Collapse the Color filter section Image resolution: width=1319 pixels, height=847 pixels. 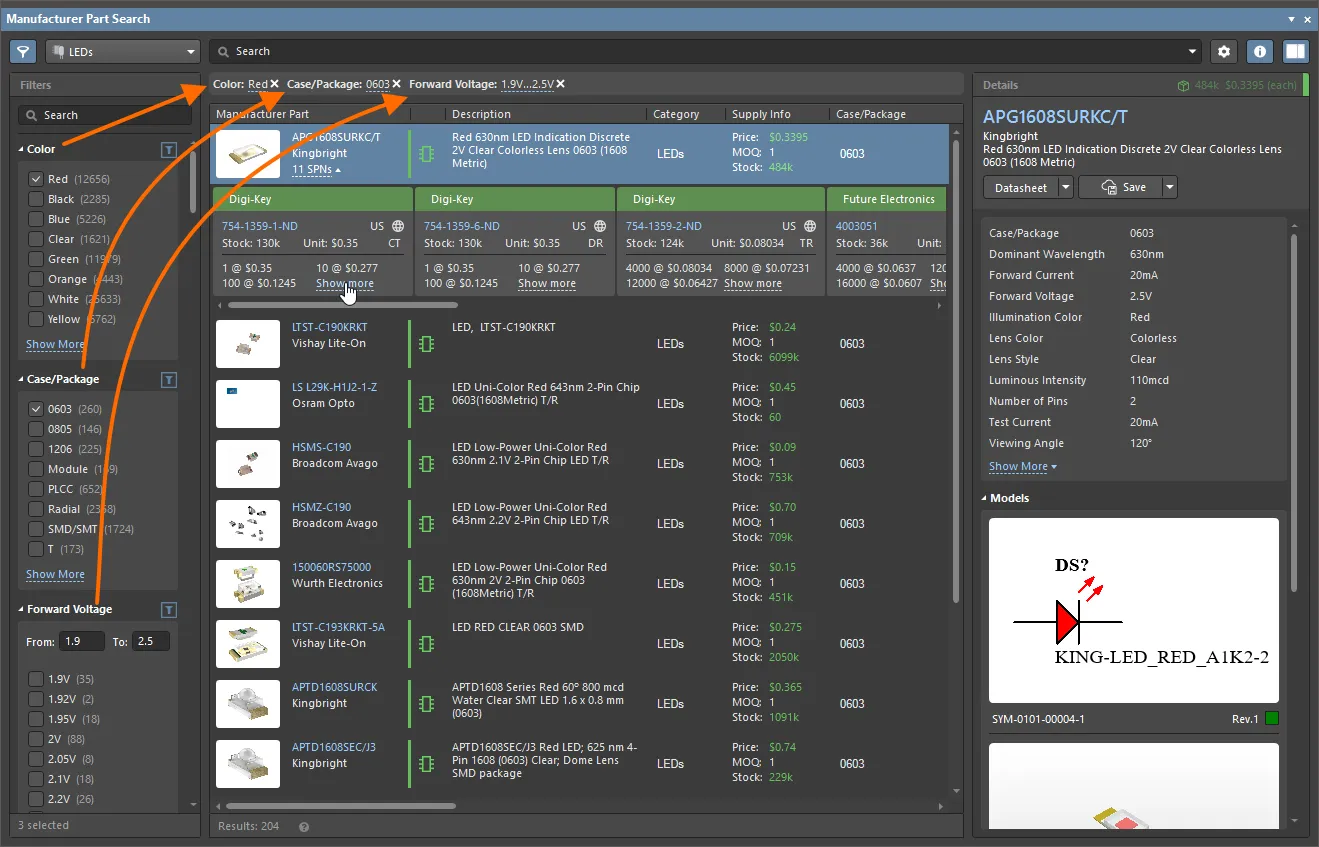21,150
